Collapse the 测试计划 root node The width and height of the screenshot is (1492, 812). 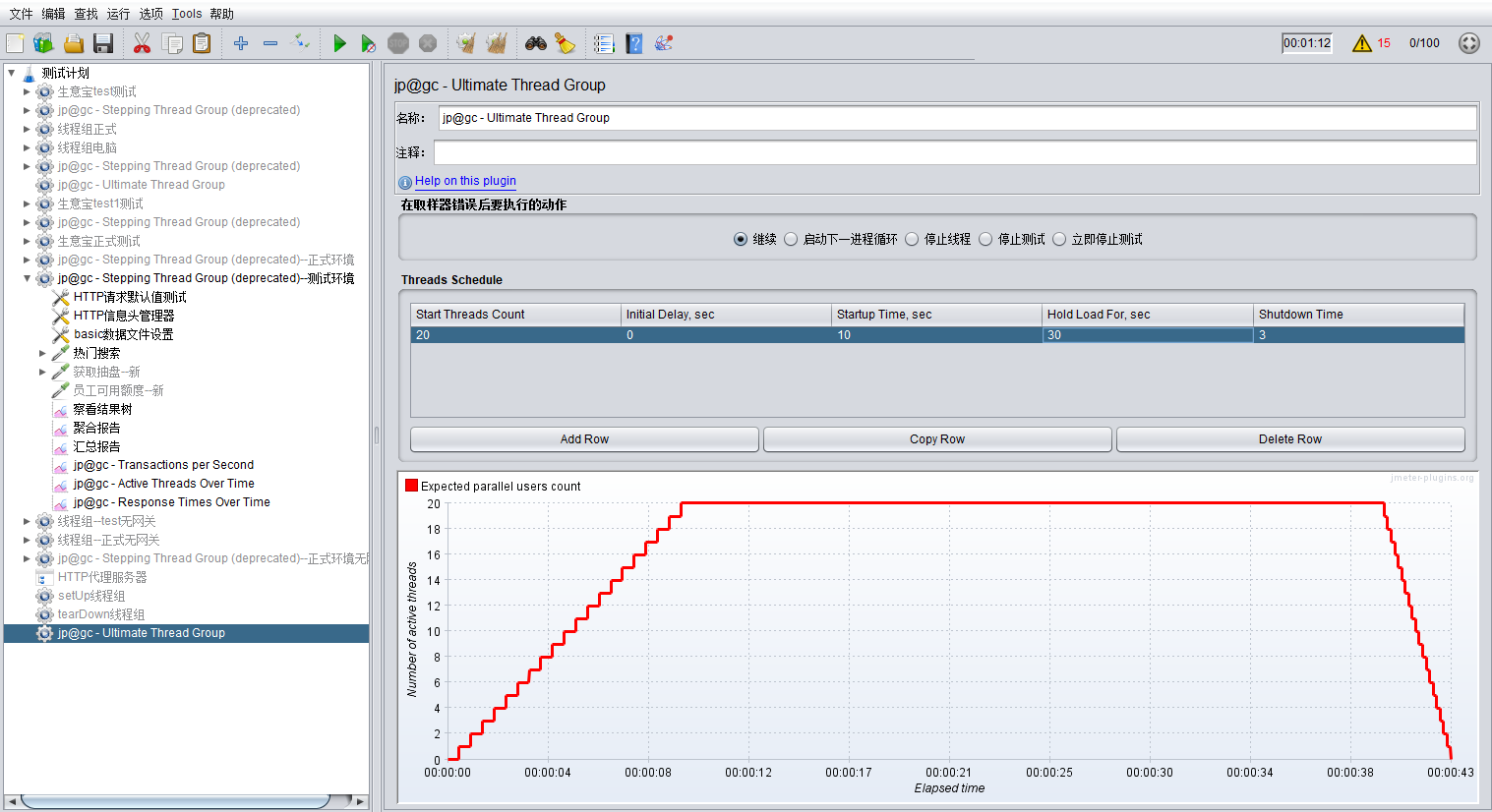pyautogui.click(x=12, y=73)
